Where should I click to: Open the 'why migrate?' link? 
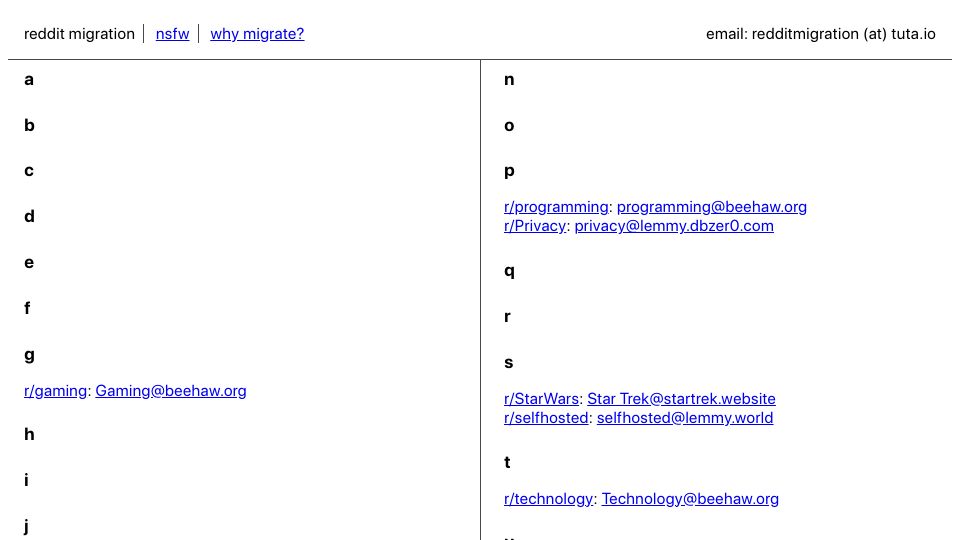[257, 34]
